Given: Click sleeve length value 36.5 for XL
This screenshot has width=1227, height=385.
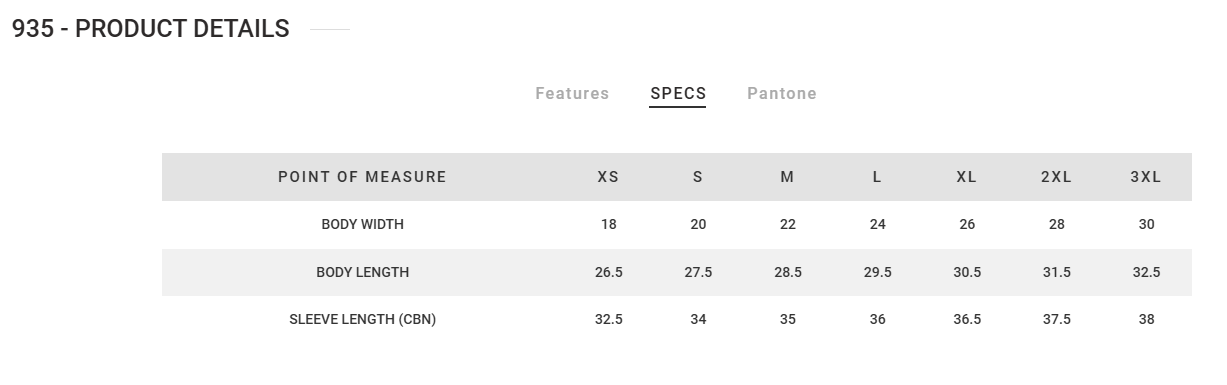Looking at the screenshot, I should (x=967, y=320).
